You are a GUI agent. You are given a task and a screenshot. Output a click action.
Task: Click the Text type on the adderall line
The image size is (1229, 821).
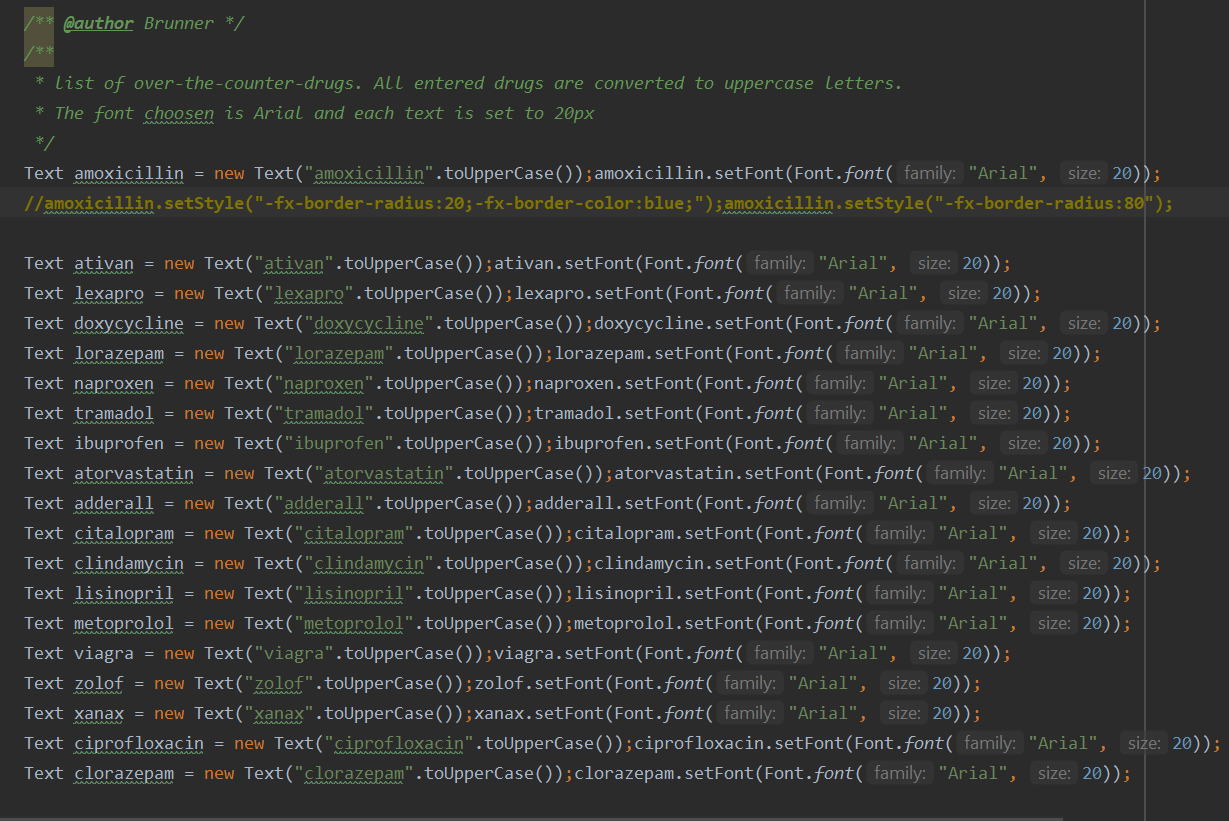44,503
